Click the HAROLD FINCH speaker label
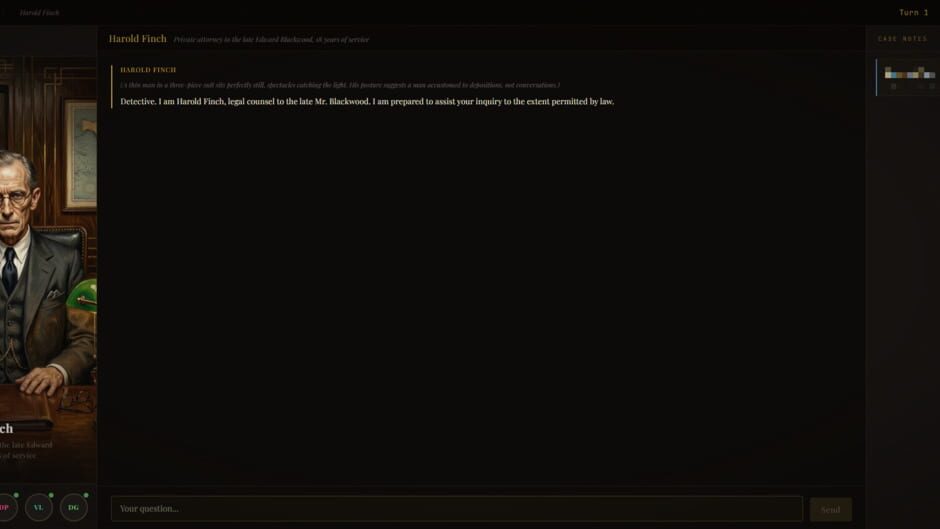 pos(148,70)
